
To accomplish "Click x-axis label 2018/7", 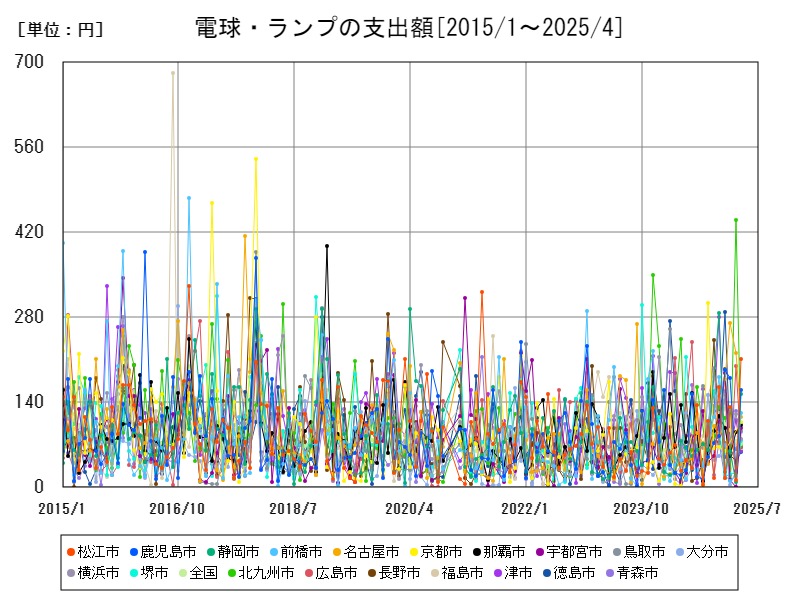I will tap(293, 508).
